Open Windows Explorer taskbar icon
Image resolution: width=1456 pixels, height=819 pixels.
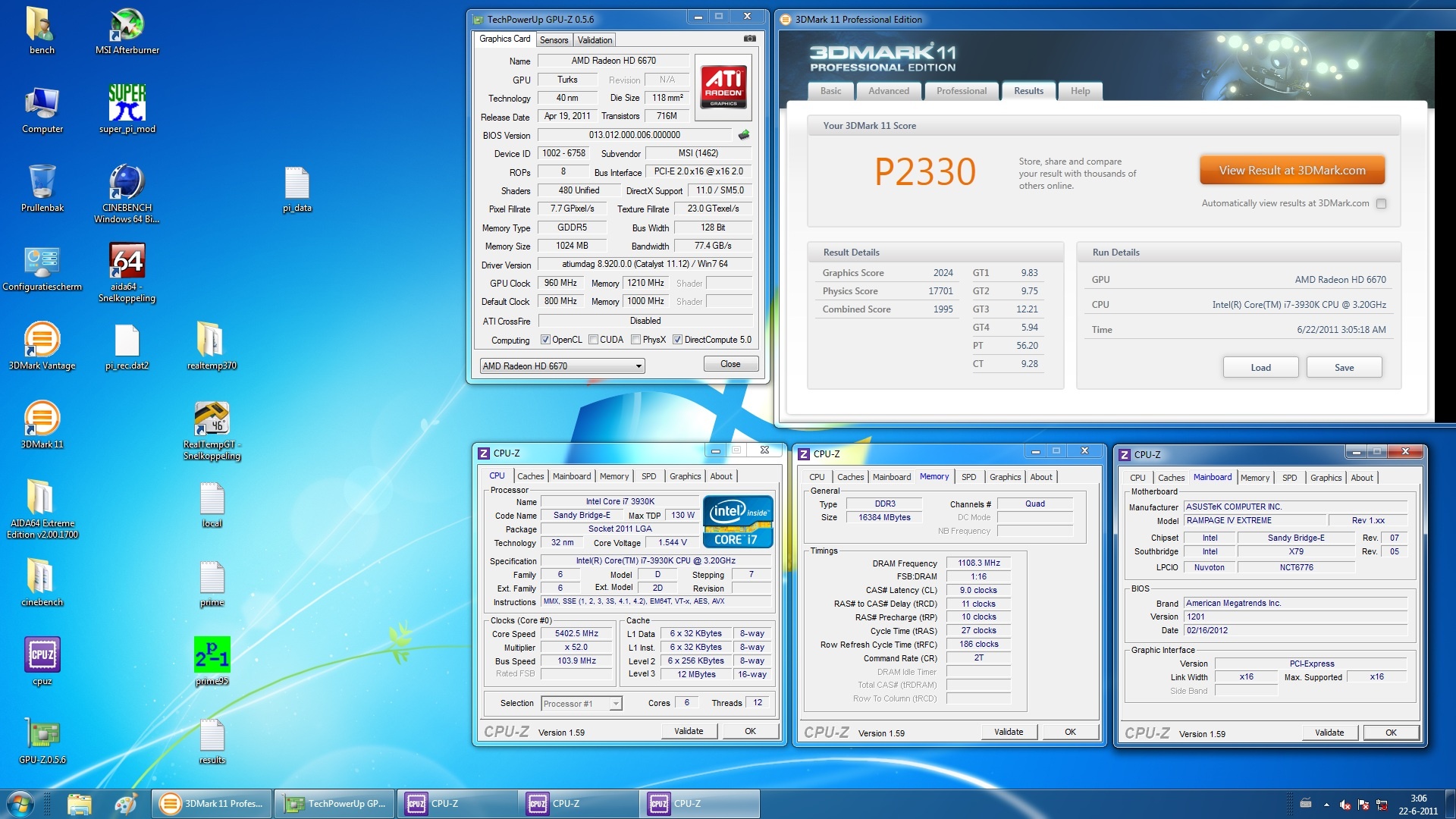[79, 804]
